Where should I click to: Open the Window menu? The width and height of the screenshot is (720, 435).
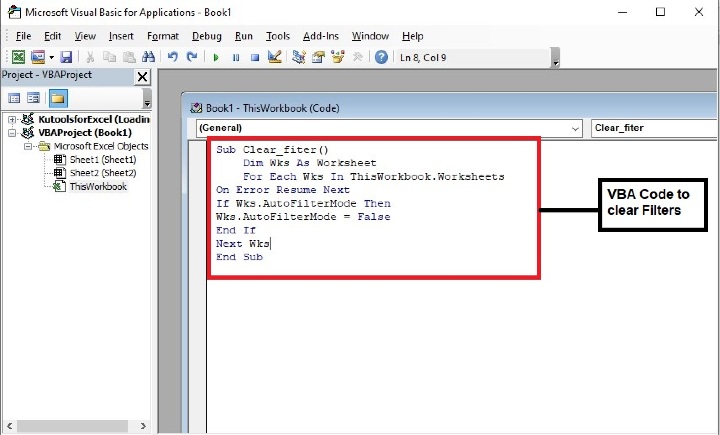point(370,36)
